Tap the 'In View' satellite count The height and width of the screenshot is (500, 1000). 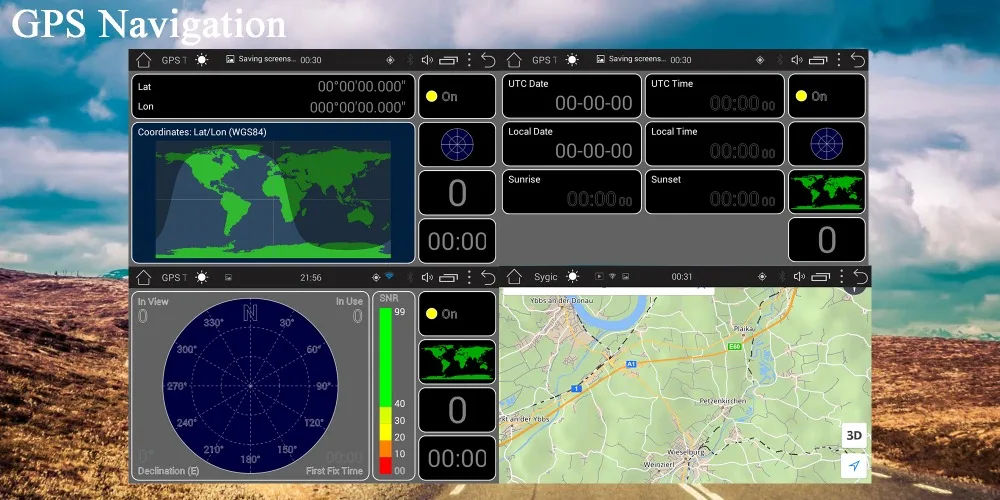(143, 316)
